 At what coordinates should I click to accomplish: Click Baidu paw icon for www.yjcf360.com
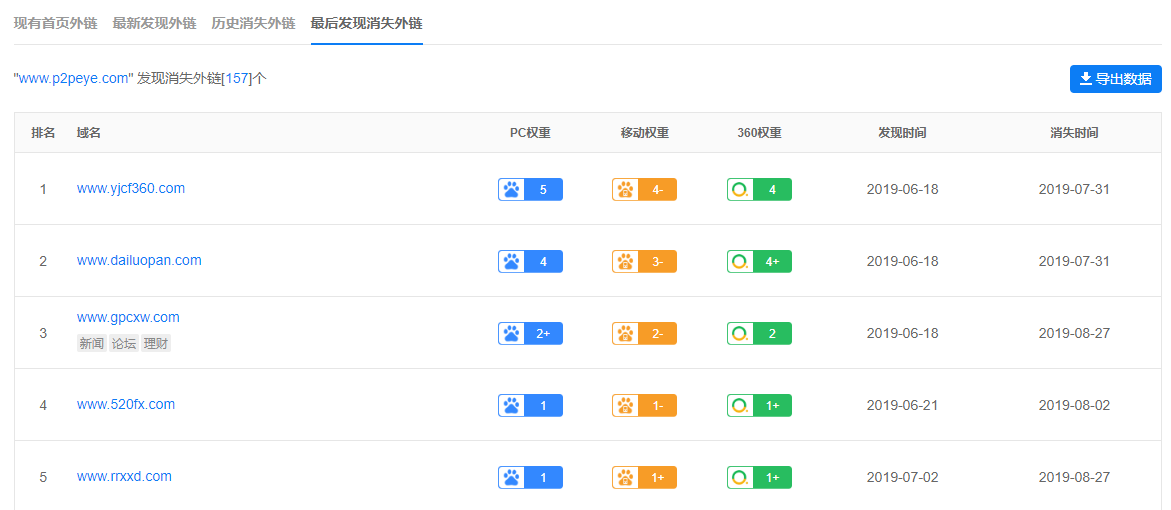(512, 190)
